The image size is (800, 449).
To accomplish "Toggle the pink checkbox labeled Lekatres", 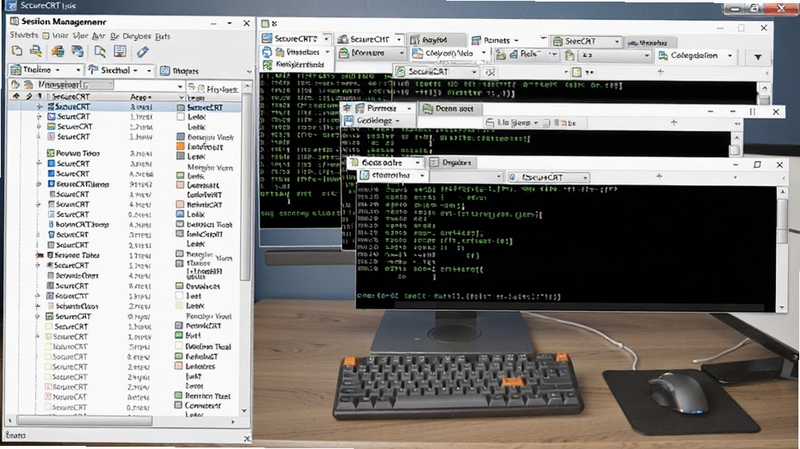I will point(179,366).
